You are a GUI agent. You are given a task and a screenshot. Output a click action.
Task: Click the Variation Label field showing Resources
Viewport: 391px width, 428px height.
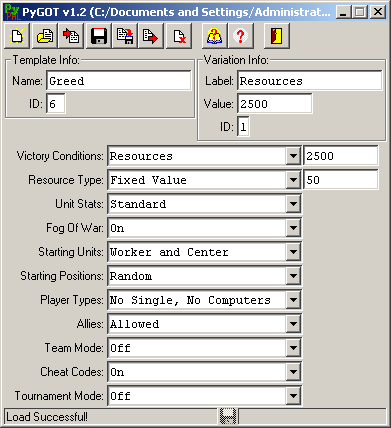point(310,80)
